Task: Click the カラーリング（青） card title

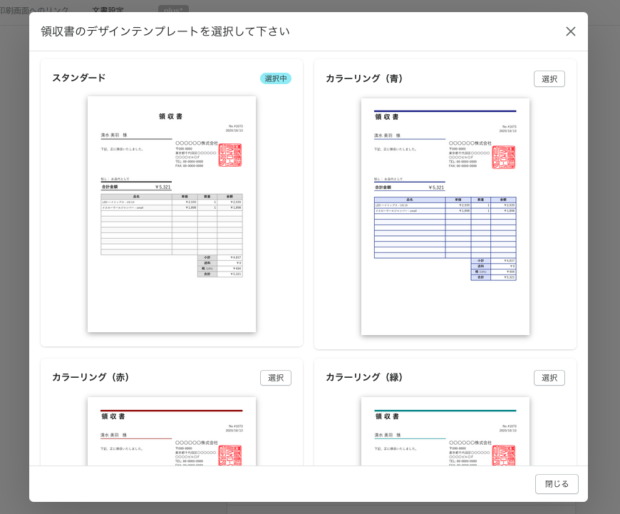Action: tap(365, 78)
